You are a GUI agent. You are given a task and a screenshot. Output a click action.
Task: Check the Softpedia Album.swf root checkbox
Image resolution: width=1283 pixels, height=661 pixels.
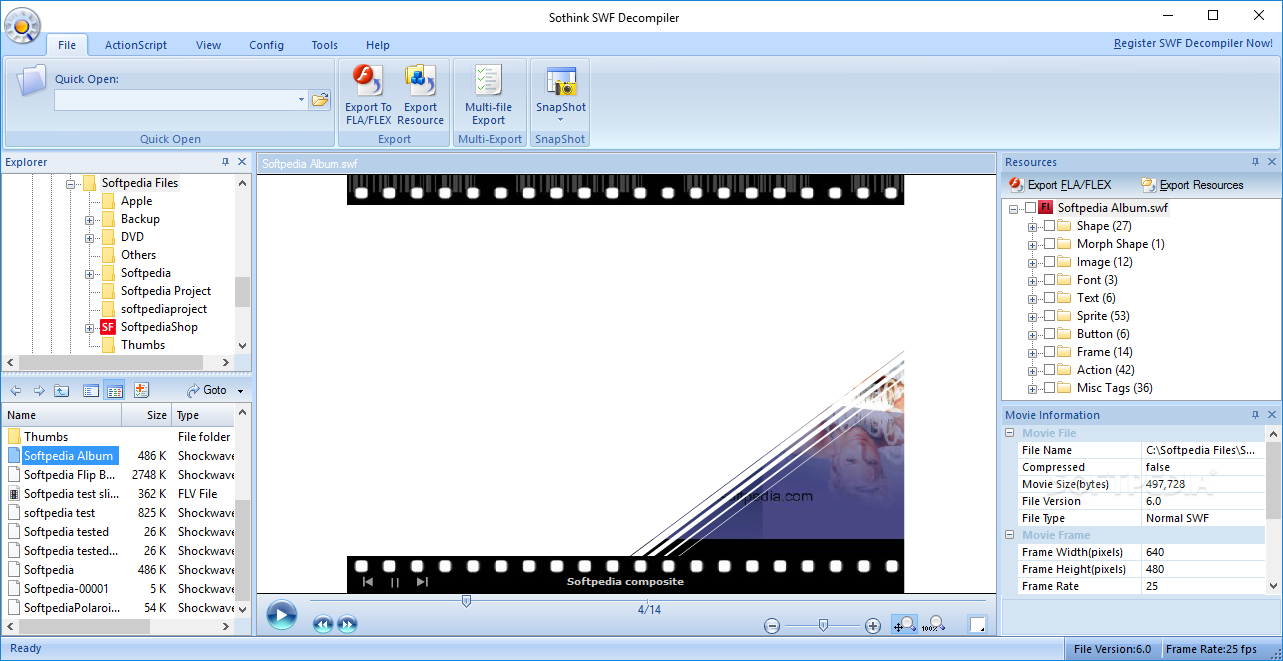tap(1030, 208)
